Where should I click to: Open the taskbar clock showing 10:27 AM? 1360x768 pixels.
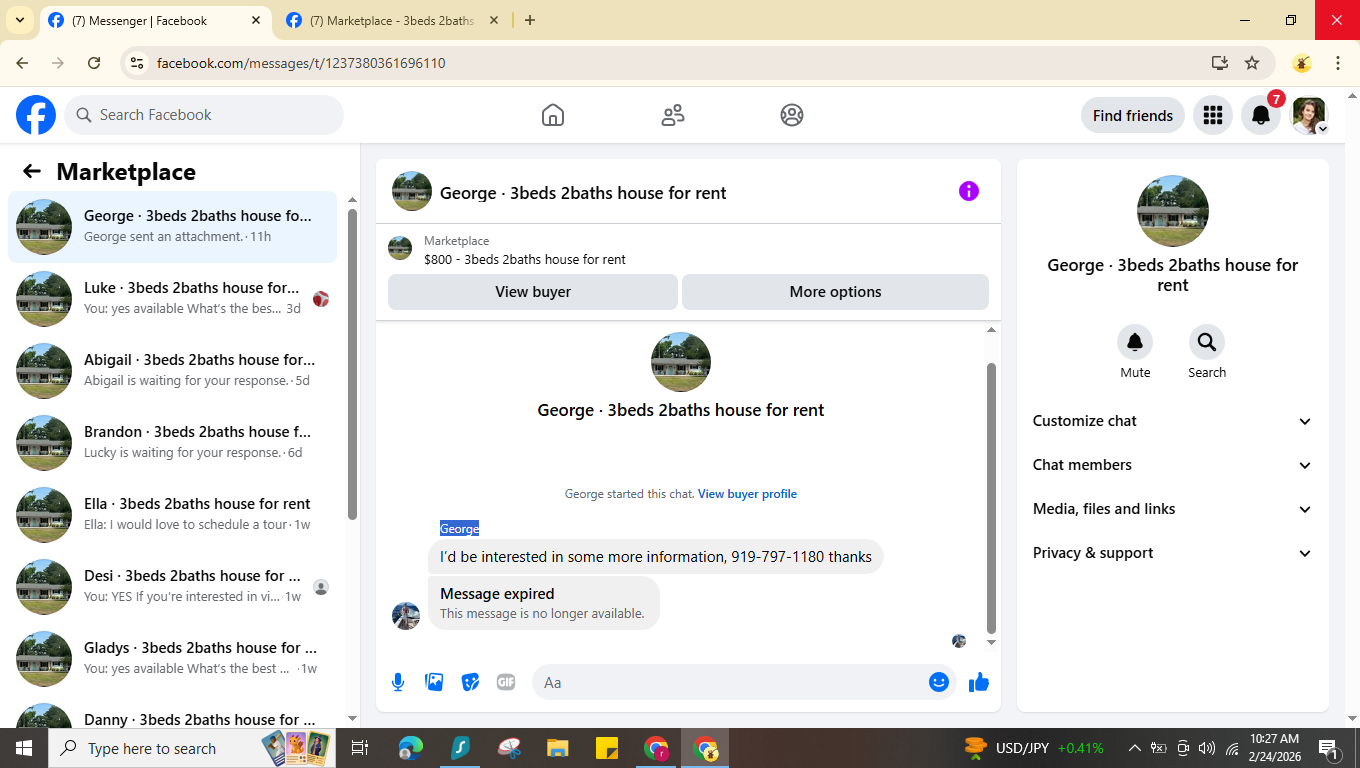point(1274,748)
